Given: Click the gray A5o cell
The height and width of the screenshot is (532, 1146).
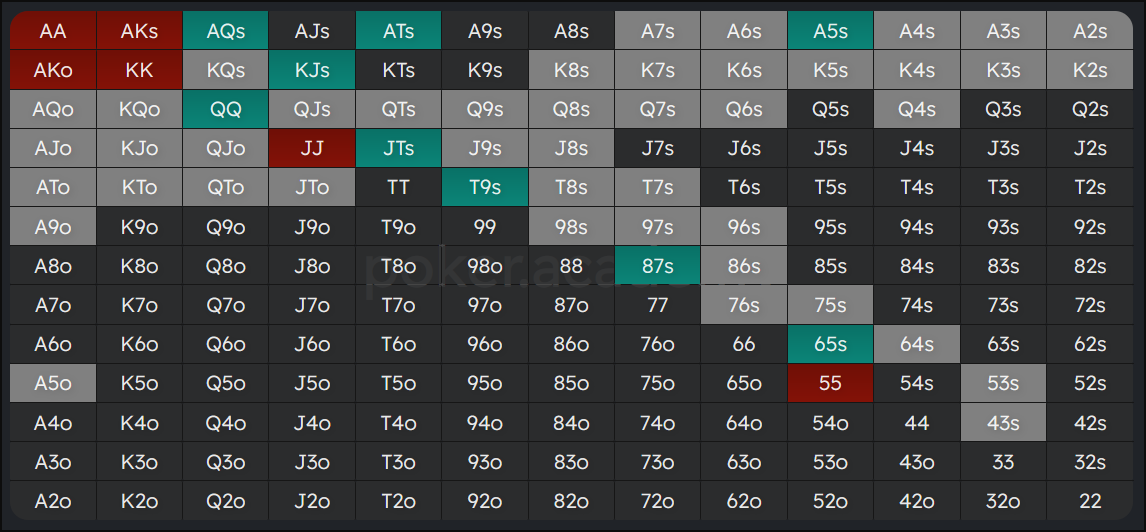Looking at the screenshot, I should pos(53,384).
